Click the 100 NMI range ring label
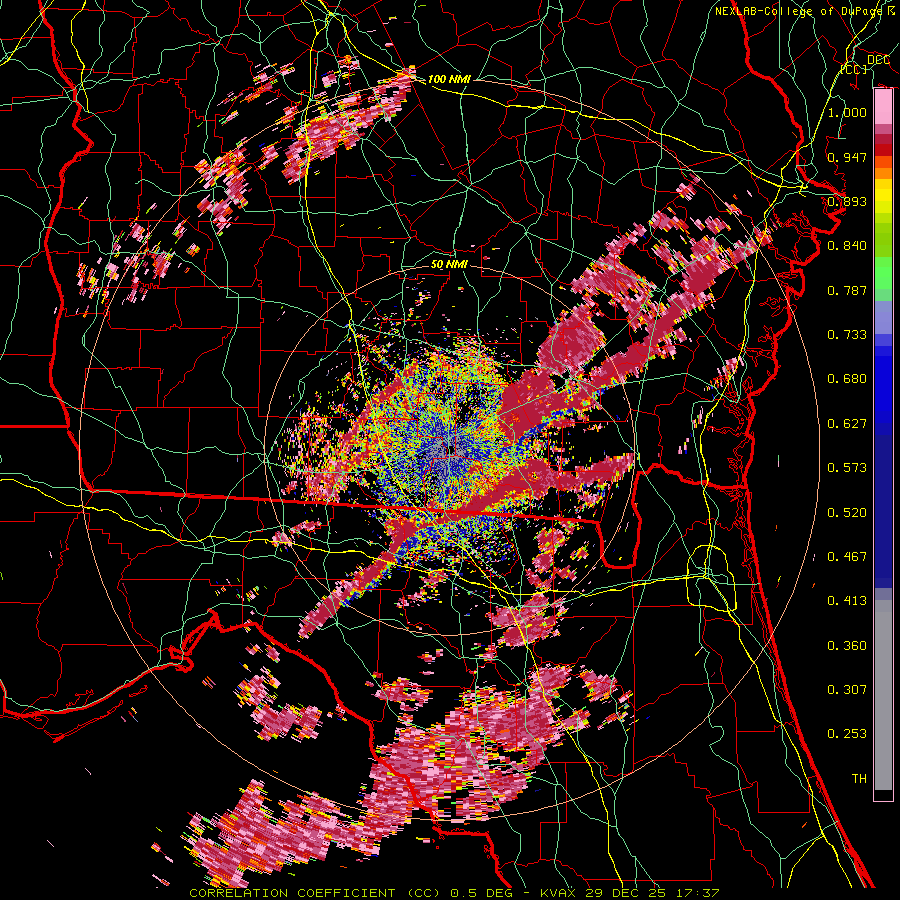Image resolution: width=900 pixels, height=900 pixels. click(449, 79)
